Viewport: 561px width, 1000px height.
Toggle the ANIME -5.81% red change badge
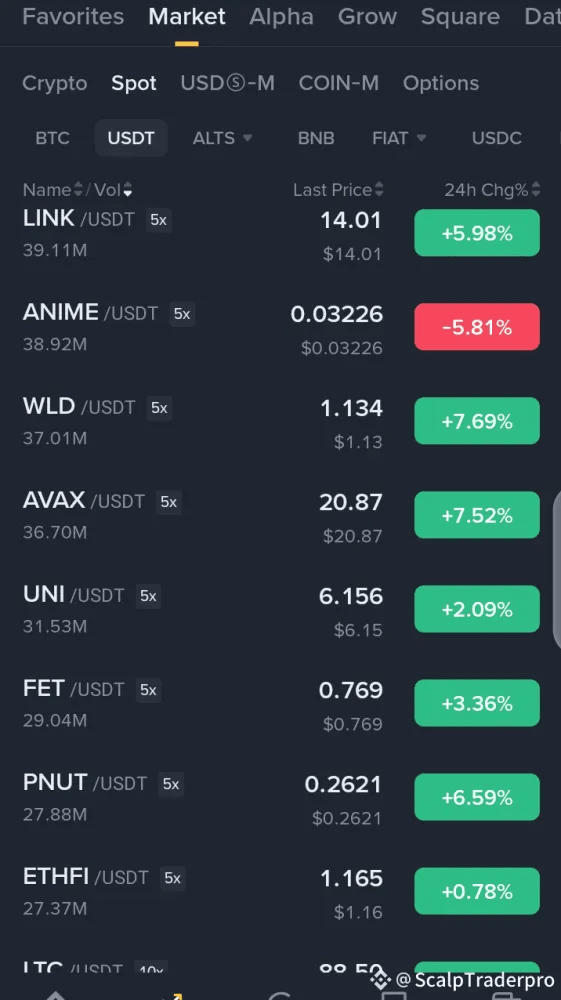pyautogui.click(x=477, y=327)
